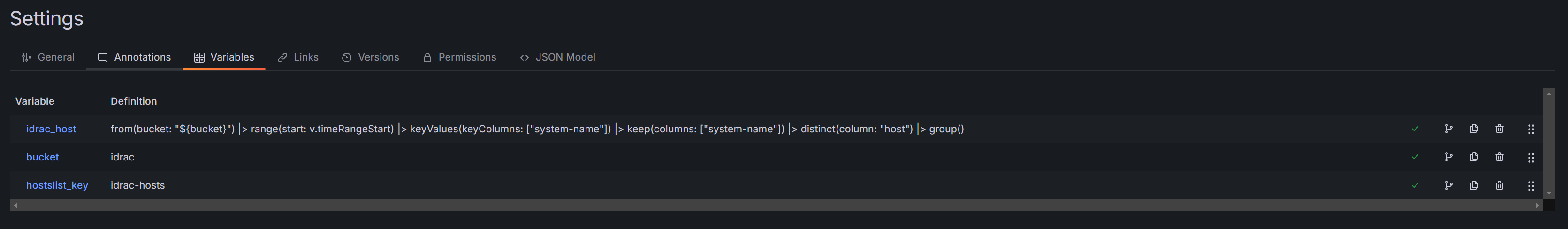Open the hostslist_key variable
Viewport: 1568px width, 229px height.
(57, 185)
